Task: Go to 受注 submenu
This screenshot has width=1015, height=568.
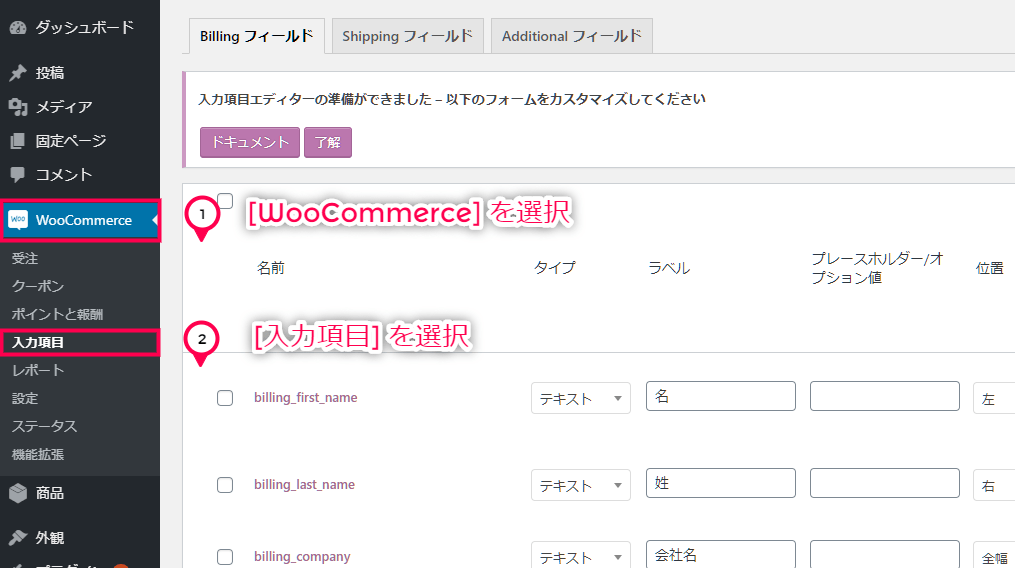Action: pyautogui.click(x=25, y=258)
